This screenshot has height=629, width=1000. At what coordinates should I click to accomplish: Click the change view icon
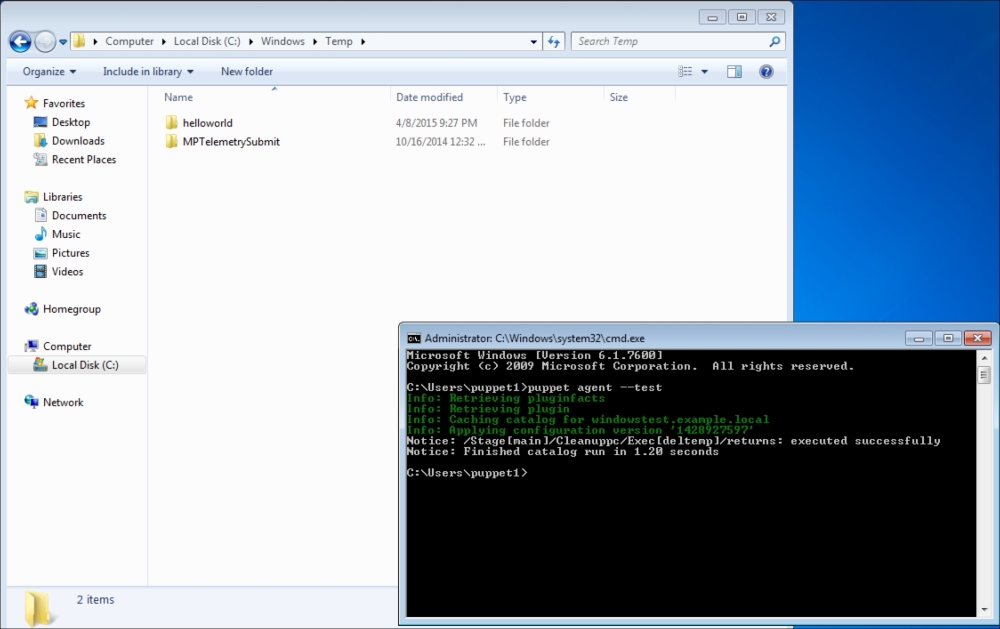point(685,71)
